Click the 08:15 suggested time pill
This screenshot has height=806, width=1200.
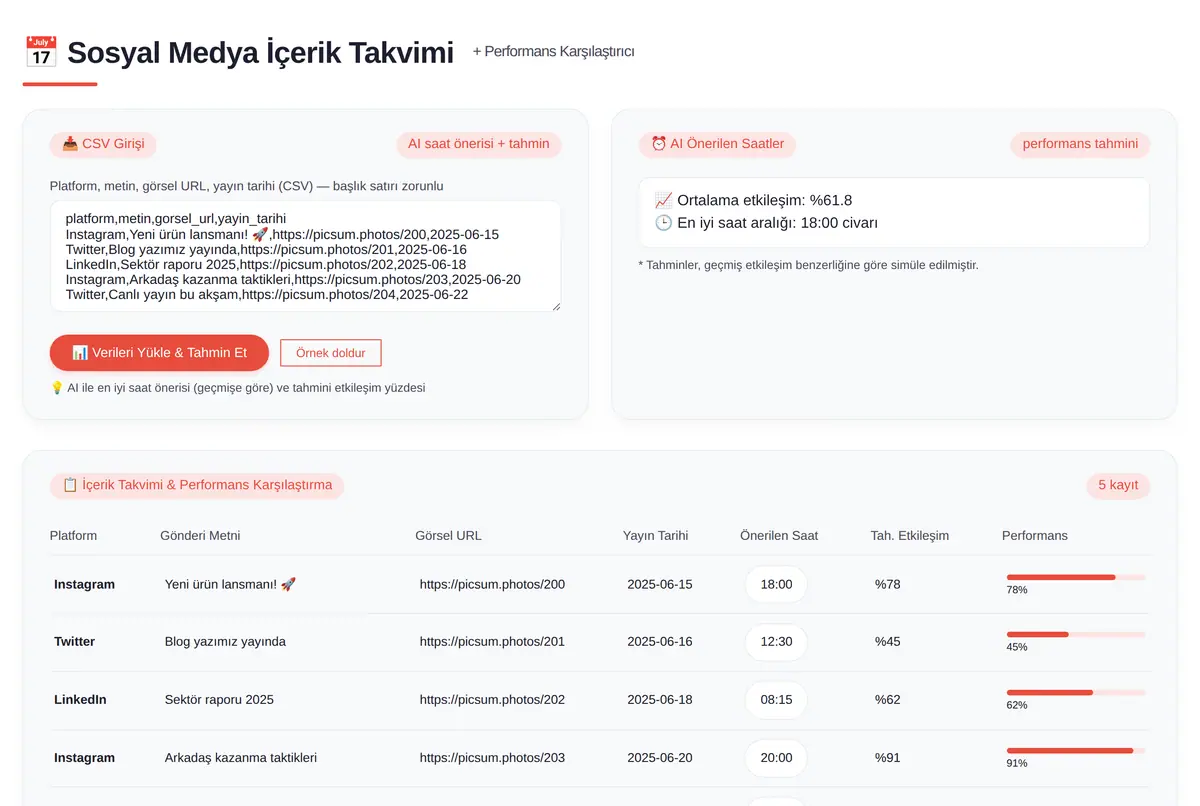(776, 700)
